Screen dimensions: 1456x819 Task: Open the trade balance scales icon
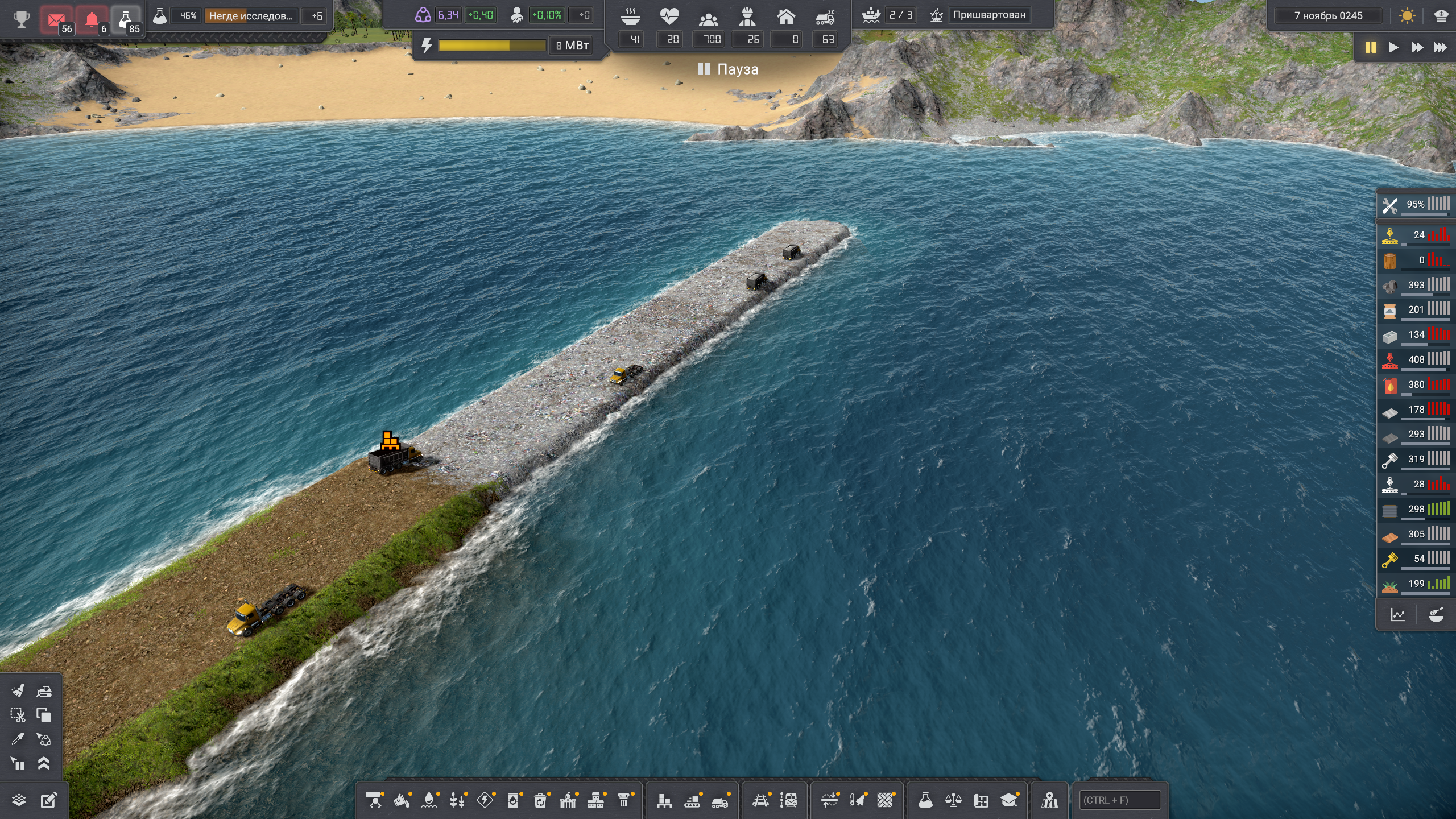click(953, 800)
